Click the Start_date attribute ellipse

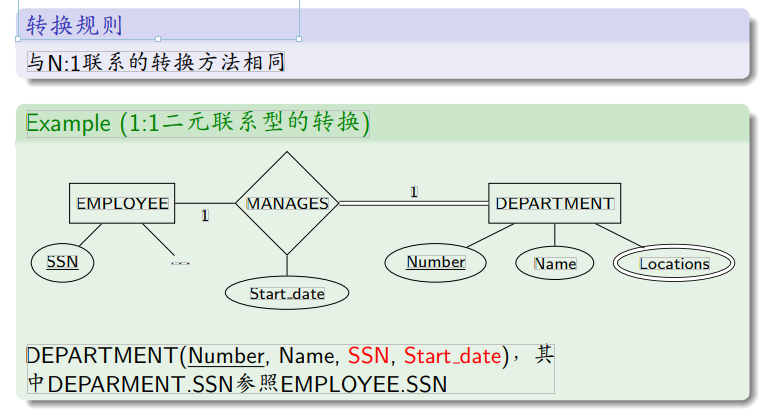[x=287, y=293]
